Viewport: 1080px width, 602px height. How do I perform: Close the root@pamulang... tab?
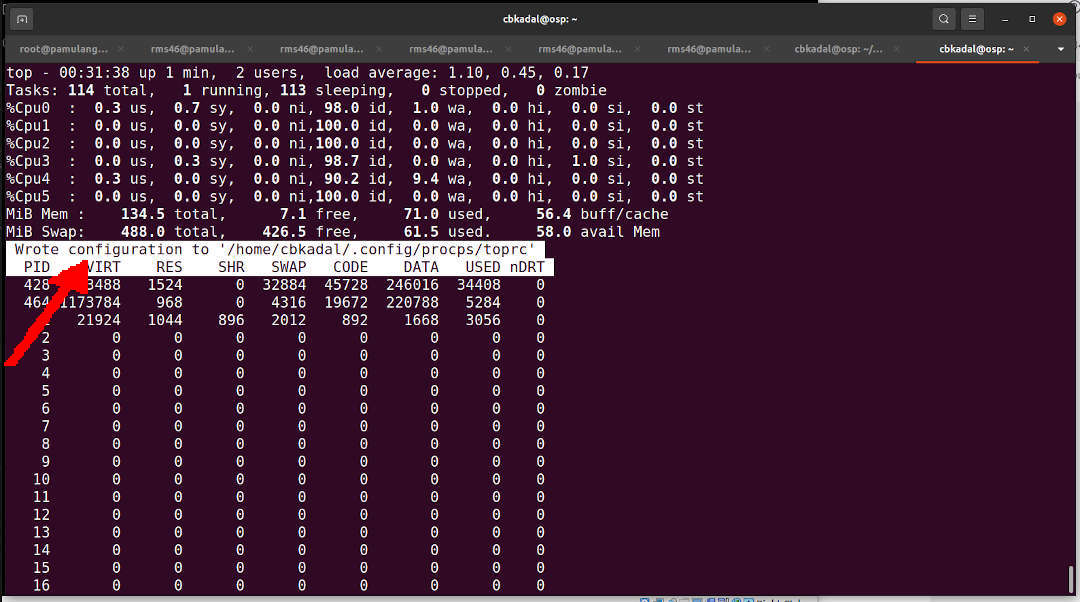[x=121, y=49]
